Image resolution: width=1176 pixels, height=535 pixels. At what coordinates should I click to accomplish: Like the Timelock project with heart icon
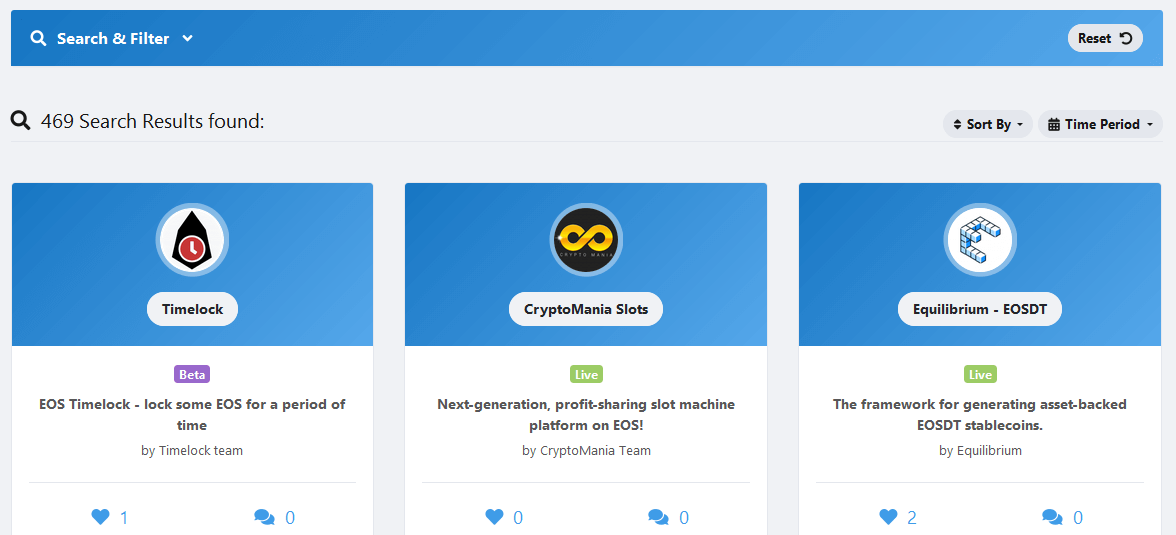point(100,517)
